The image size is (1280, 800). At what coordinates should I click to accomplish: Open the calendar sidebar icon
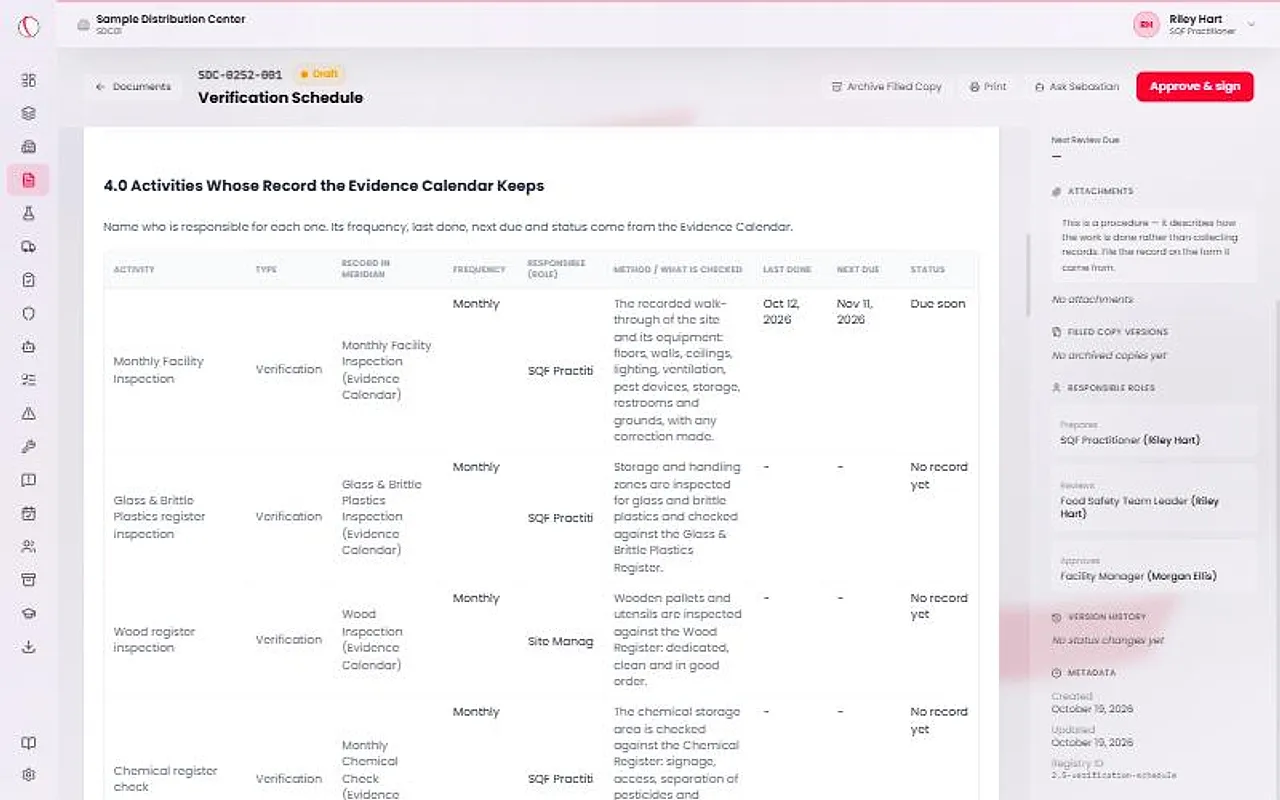[28, 513]
